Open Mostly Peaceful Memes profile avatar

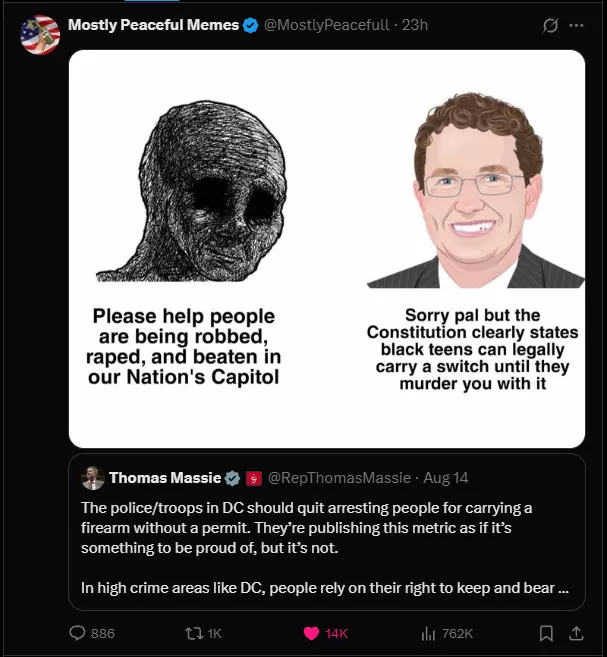tap(40, 35)
